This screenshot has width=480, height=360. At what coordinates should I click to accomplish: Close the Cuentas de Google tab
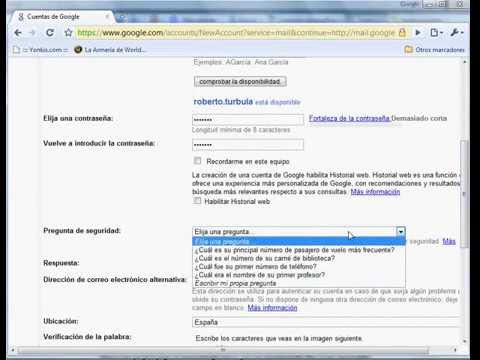(x=107, y=16)
